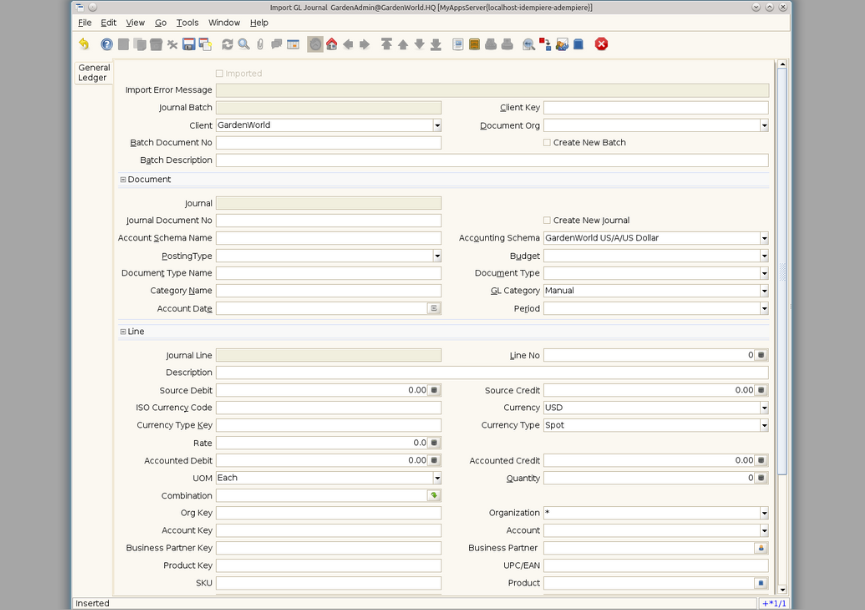Collapse the Line section
Viewport: 865px width, 610px height.
tap(123, 331)
